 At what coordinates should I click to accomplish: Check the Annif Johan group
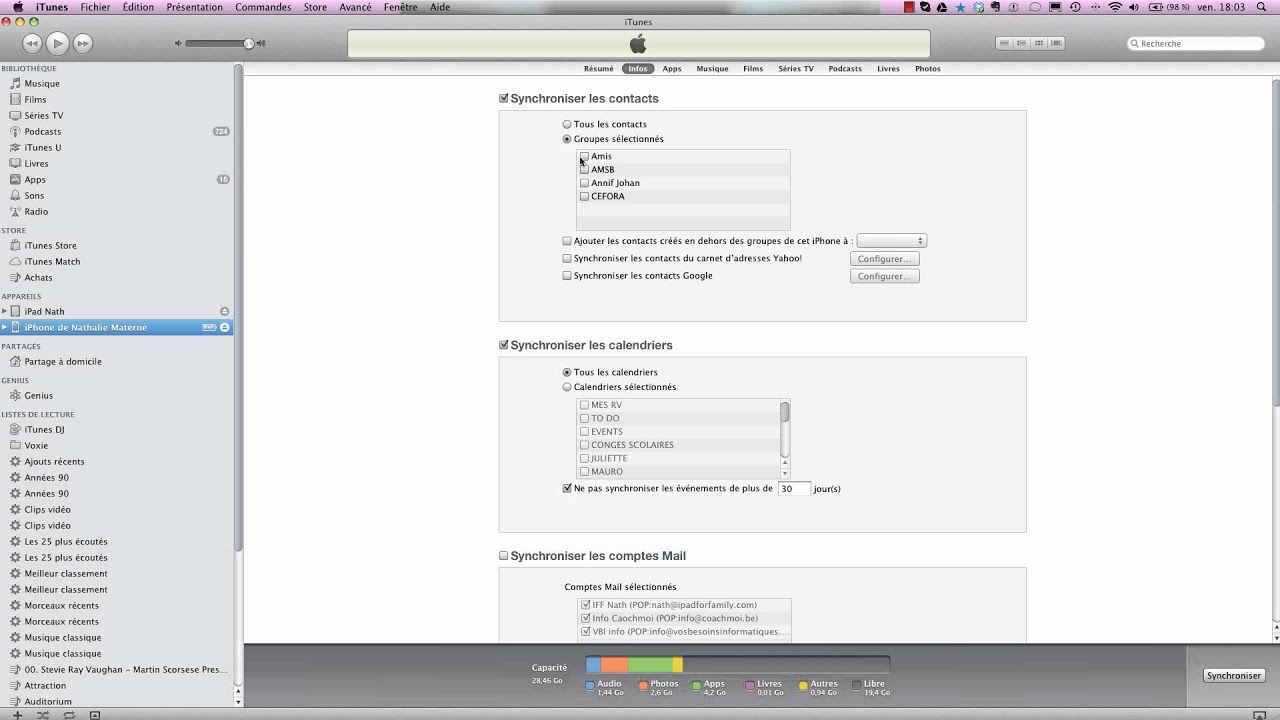584,183
